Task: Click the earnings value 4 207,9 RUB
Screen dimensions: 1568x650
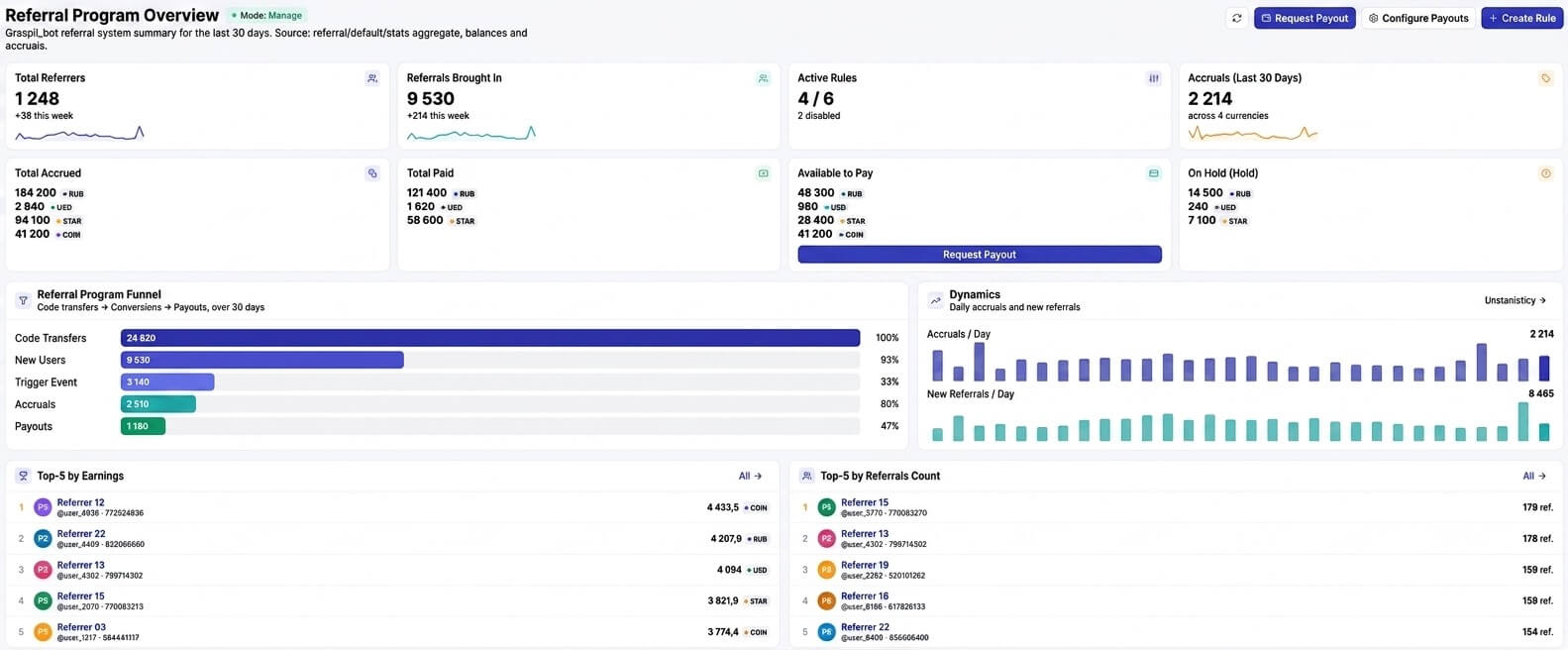Action: [x=739, y=538]
